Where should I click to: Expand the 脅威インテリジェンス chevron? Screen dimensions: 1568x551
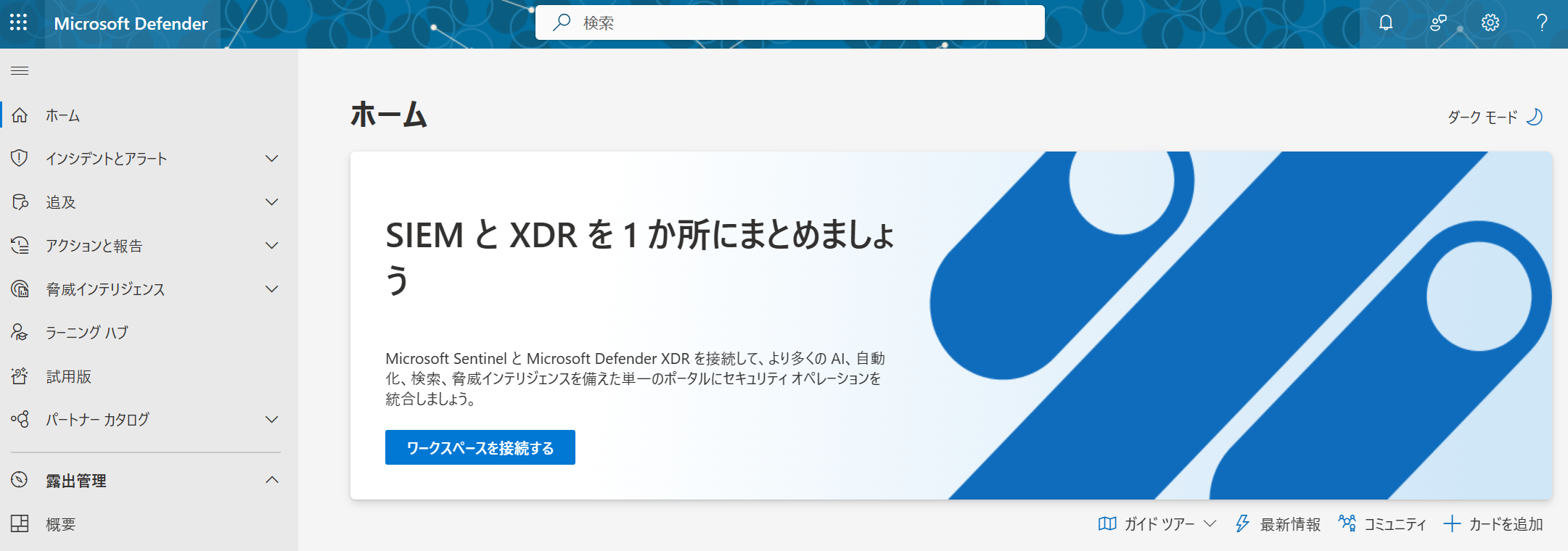[272, 289]
